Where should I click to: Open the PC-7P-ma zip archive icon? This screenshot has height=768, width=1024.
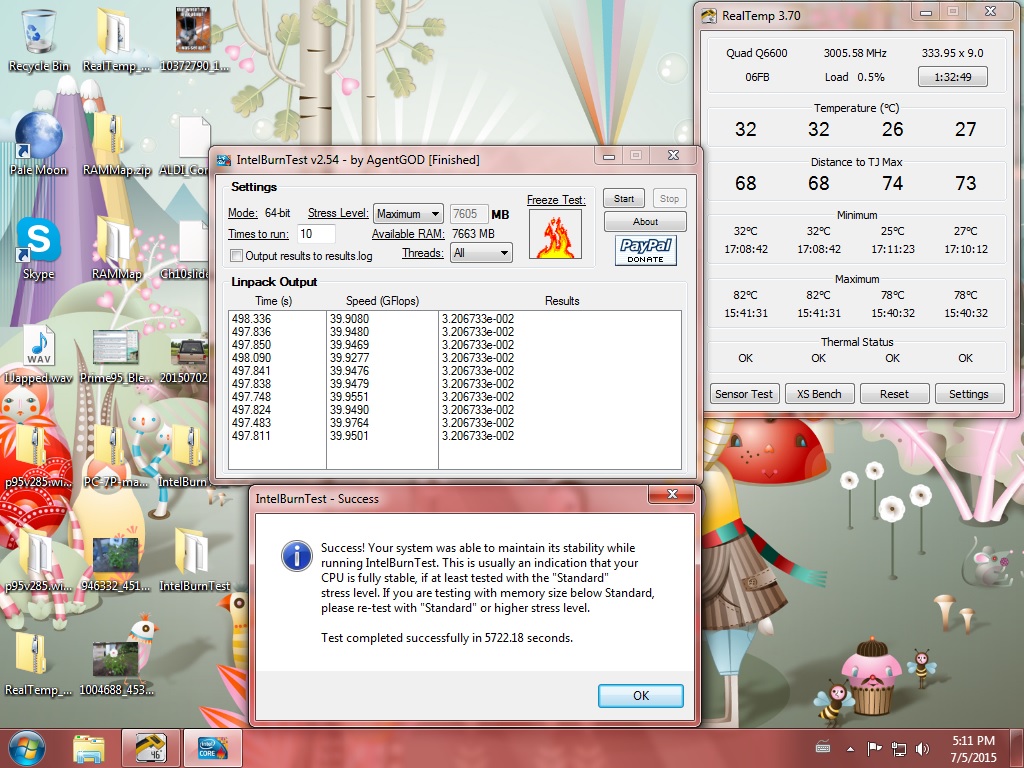116,456
